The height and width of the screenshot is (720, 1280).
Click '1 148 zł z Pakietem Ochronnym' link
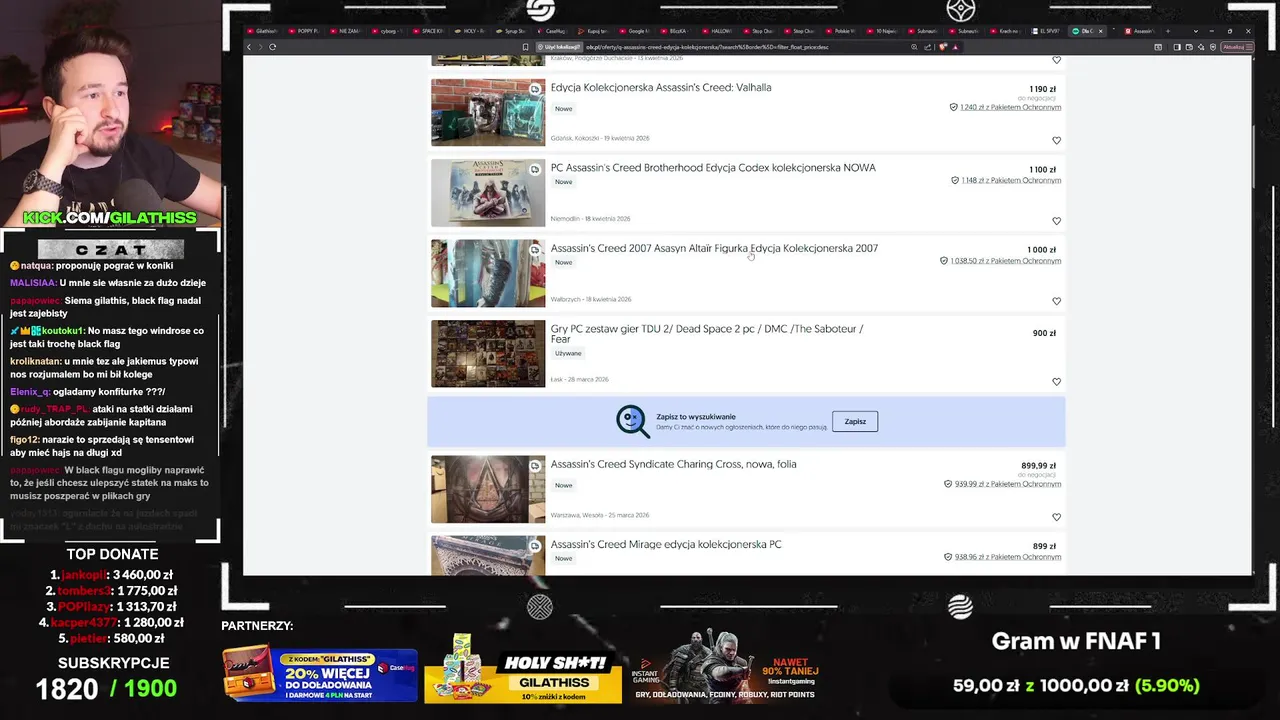coord(1011,180)
